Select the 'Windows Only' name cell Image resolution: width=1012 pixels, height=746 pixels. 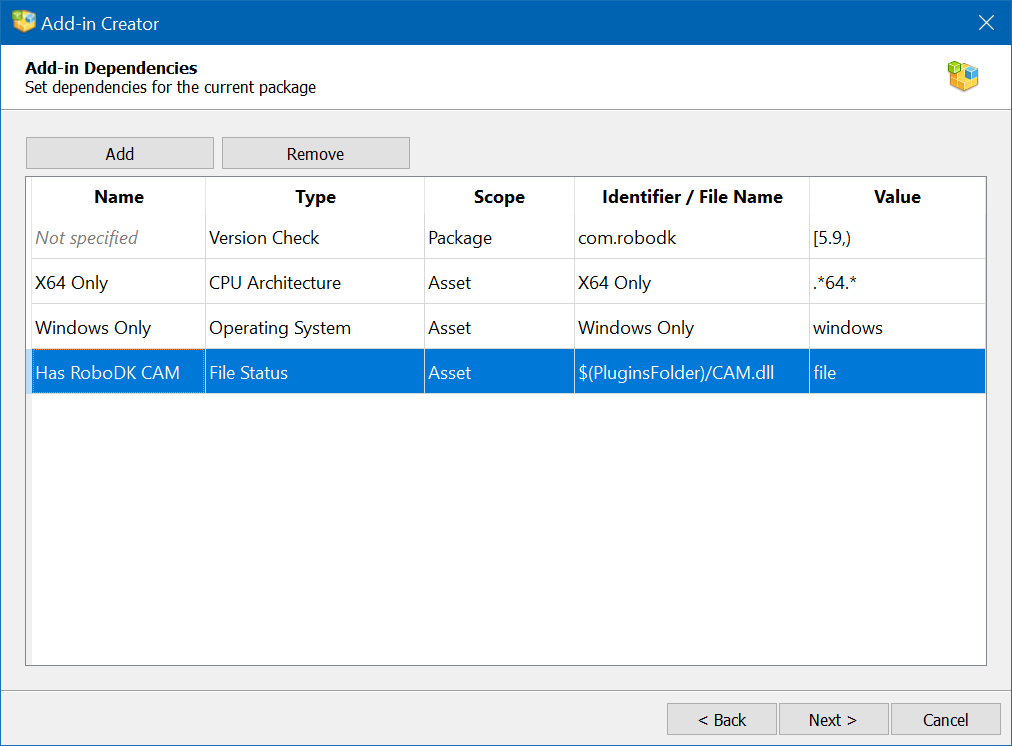[x=119, y=327]
